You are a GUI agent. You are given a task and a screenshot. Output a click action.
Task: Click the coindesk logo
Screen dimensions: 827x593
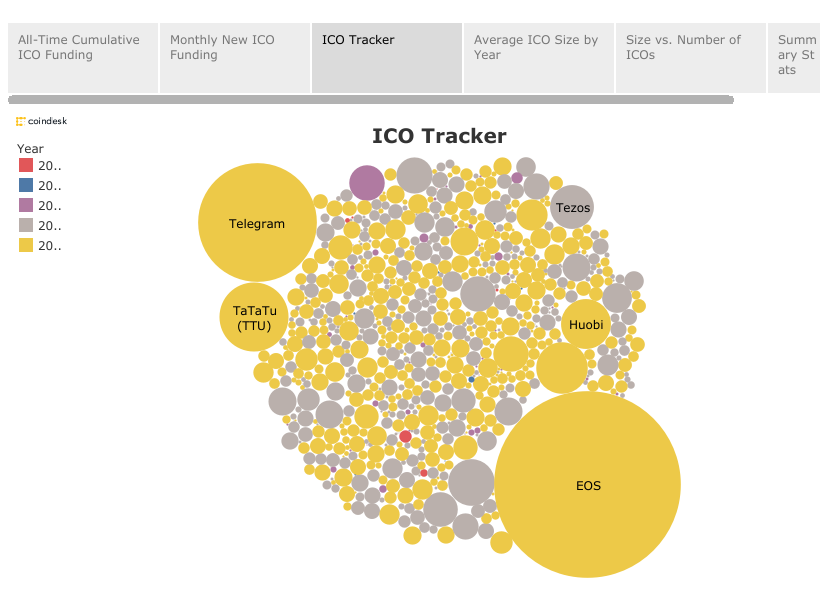pyautogui.click(x=42, y=121)
